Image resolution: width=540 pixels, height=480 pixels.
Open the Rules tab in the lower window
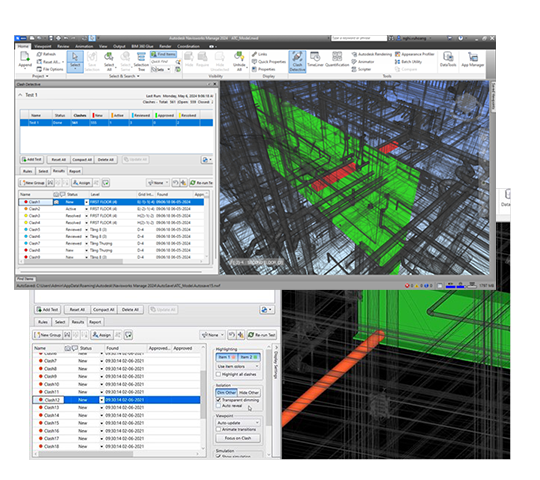(x=43, y=322)
